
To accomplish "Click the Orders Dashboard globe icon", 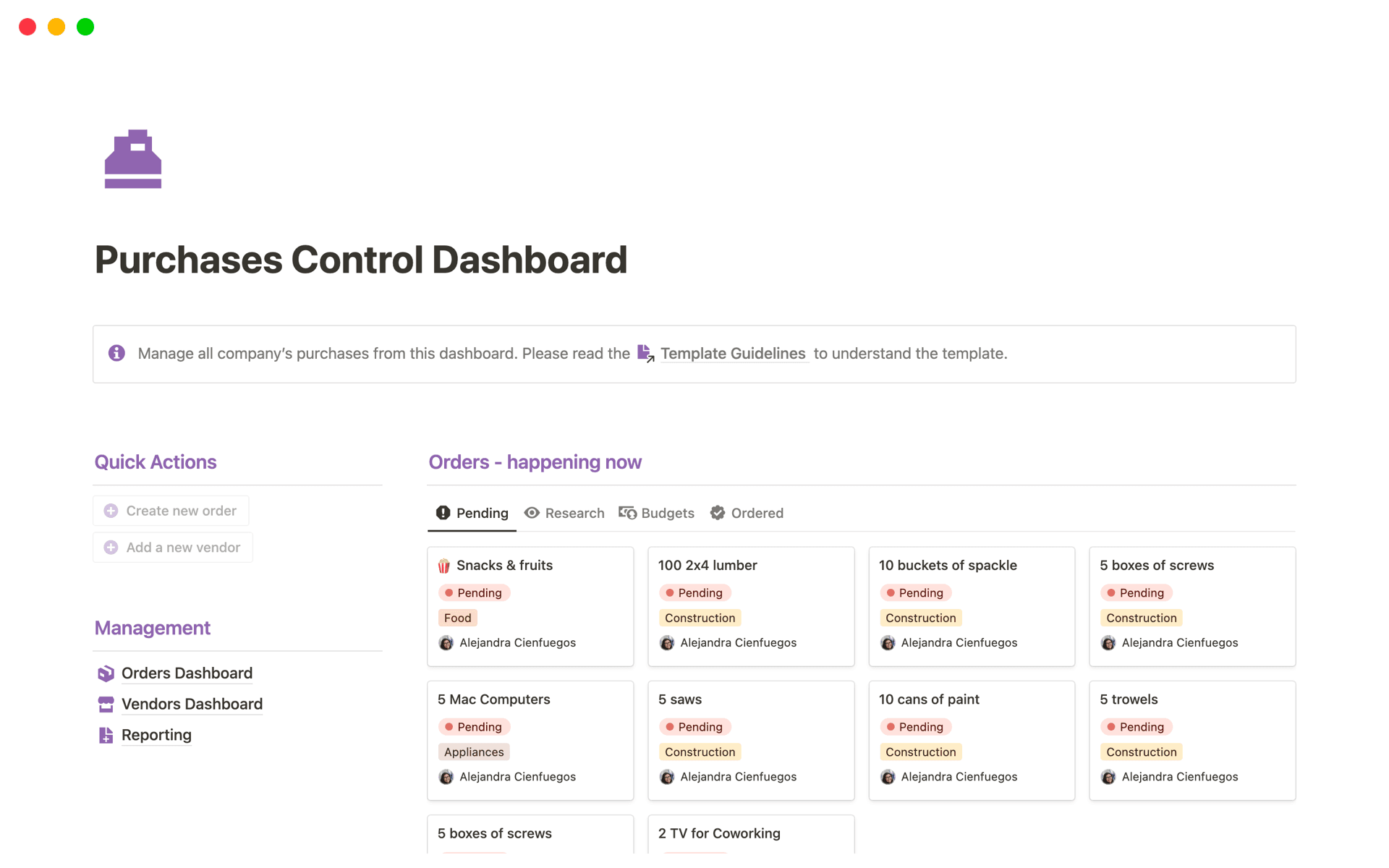I will coord(106,673).
